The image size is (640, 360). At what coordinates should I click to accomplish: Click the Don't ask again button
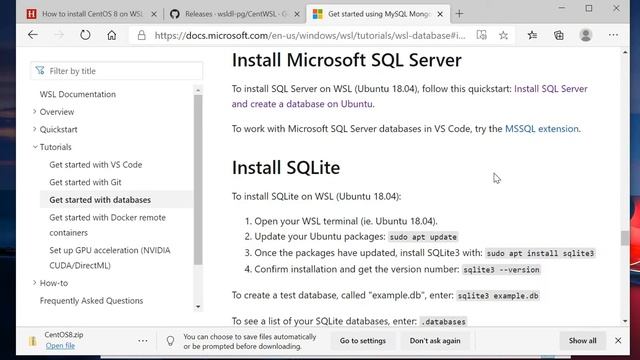(x=435, y=340)
